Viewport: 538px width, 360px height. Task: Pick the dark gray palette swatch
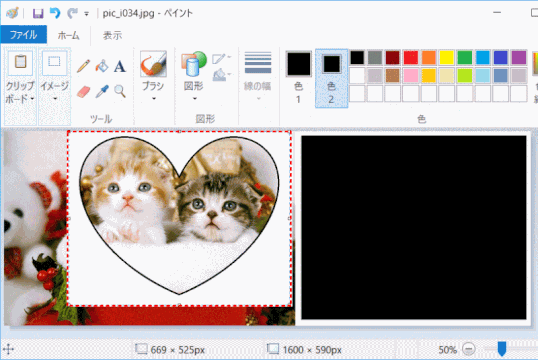click(375, 57)
